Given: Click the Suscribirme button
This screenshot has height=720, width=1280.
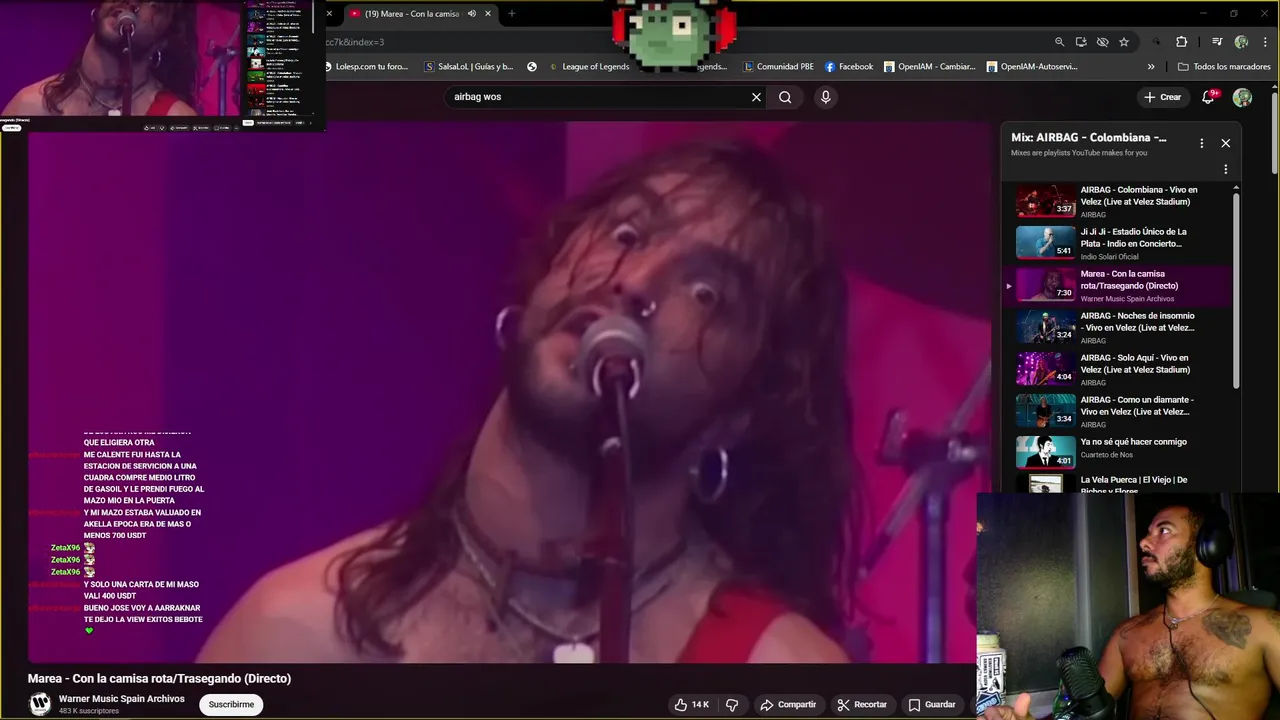Looking at the screenshot, I should [x=231, y=704].
